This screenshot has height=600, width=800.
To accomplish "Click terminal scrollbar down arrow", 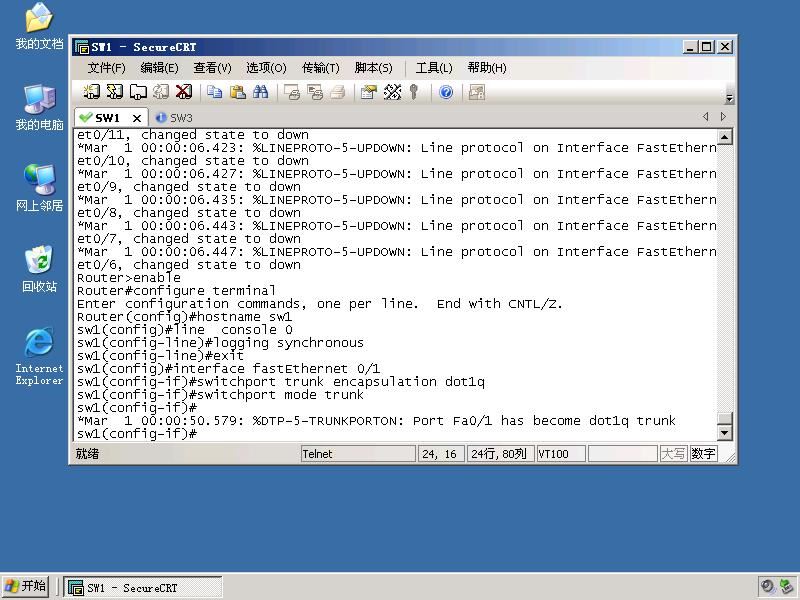I will (725, 433).
